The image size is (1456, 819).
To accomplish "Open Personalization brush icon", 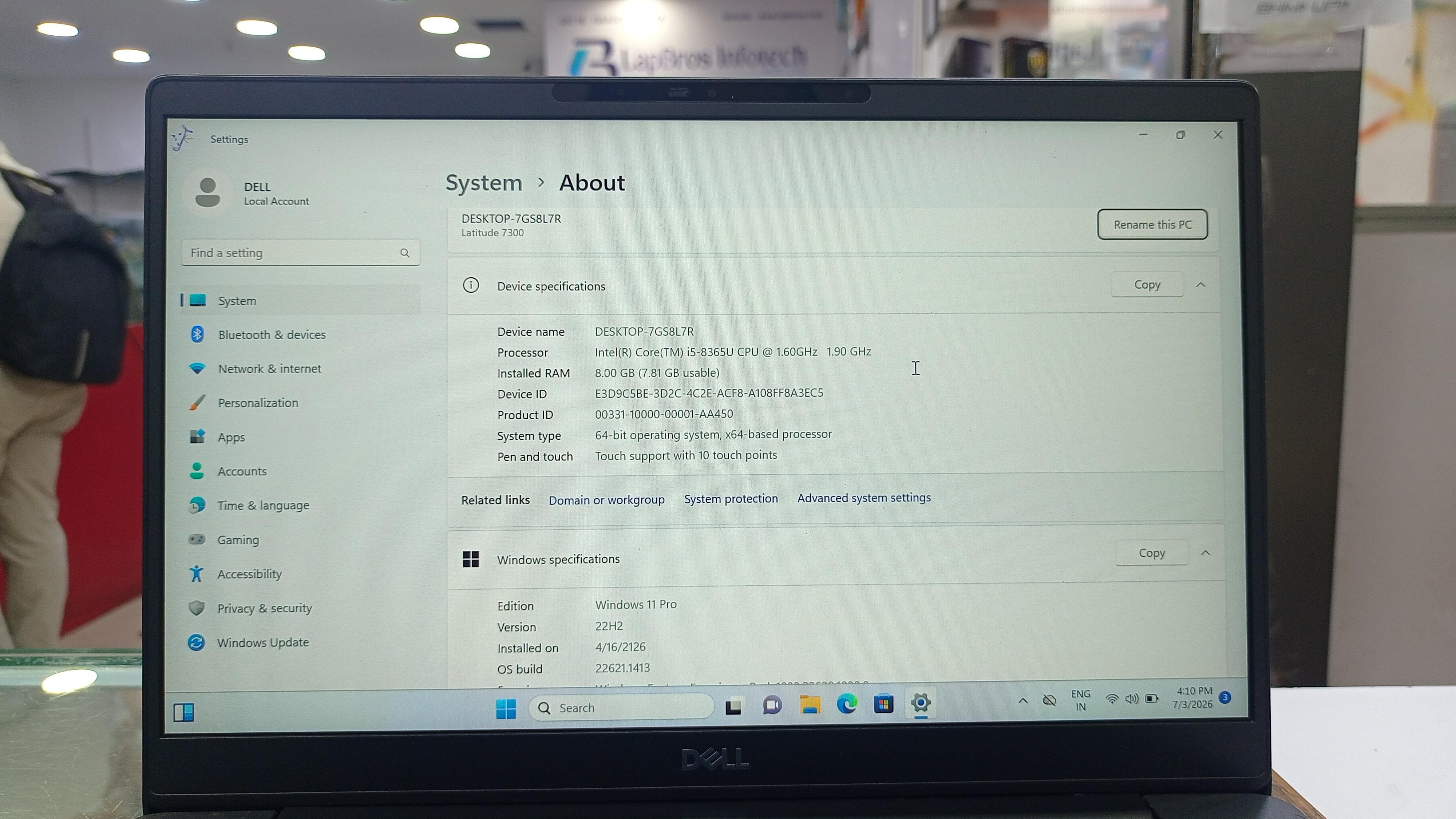I will 197,403.
